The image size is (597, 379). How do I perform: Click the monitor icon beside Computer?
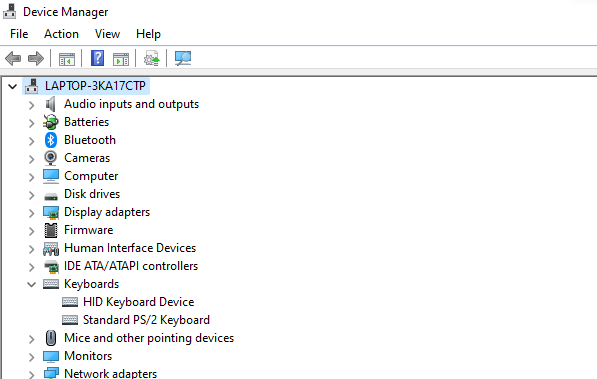pyautogui.click(x=51, y=176)
